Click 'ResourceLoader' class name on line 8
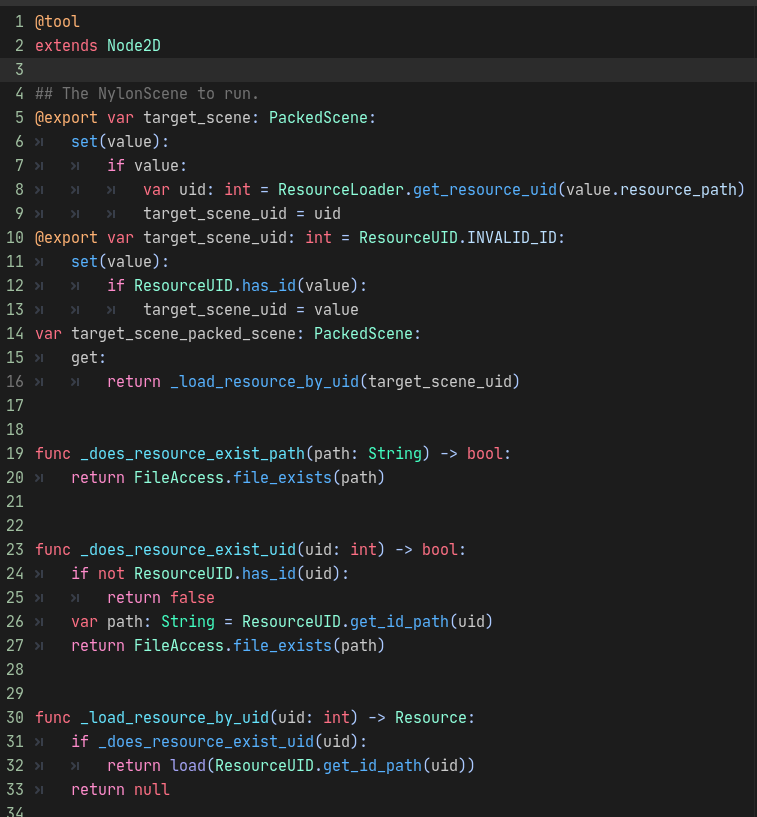This screenshot has width=757, height=817. 341,190
